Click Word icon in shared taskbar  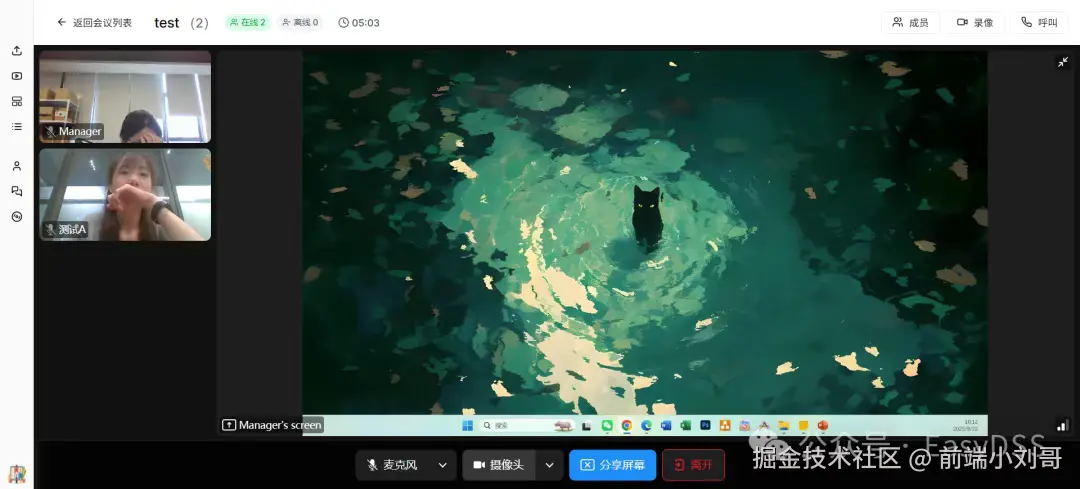[666, 426]
